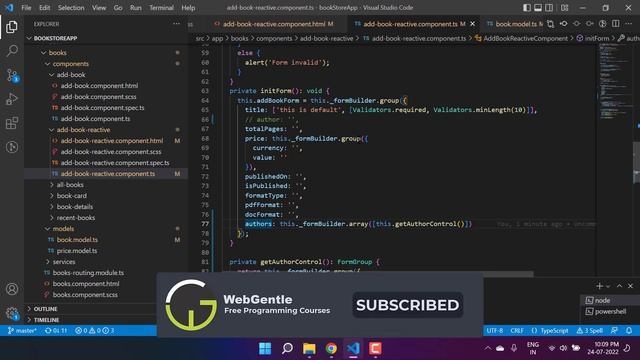640x360 pixels.
Task: Switch to add-book-reactive.component.html tab
Action: [x=273, y=24]
